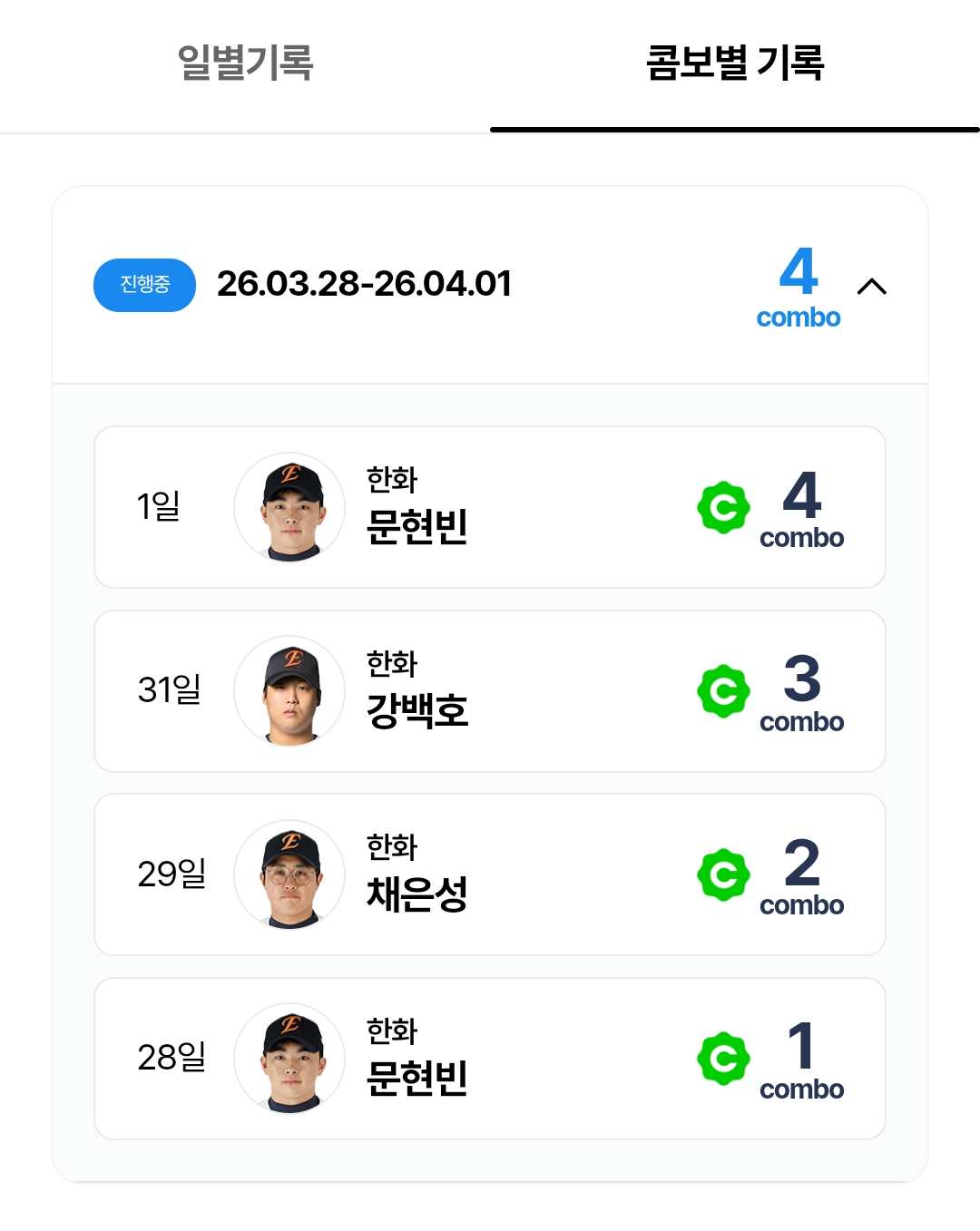Open 강백호 player photo on 31일 row

coord(289,691)
